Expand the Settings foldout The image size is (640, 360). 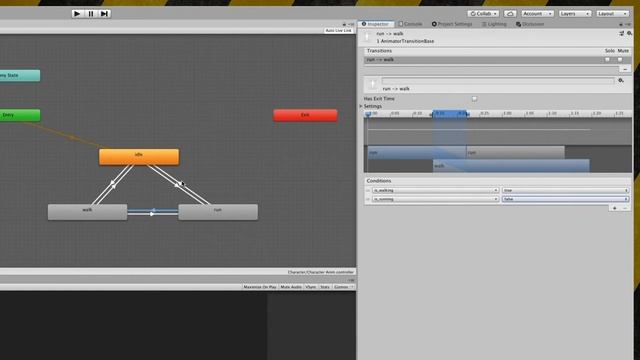361,106
